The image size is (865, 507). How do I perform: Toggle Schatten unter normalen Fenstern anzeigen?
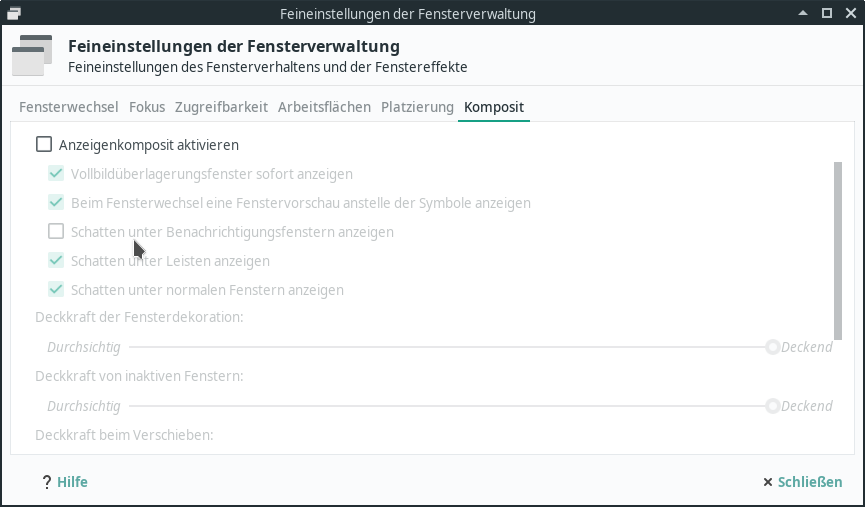coord(57,290)
